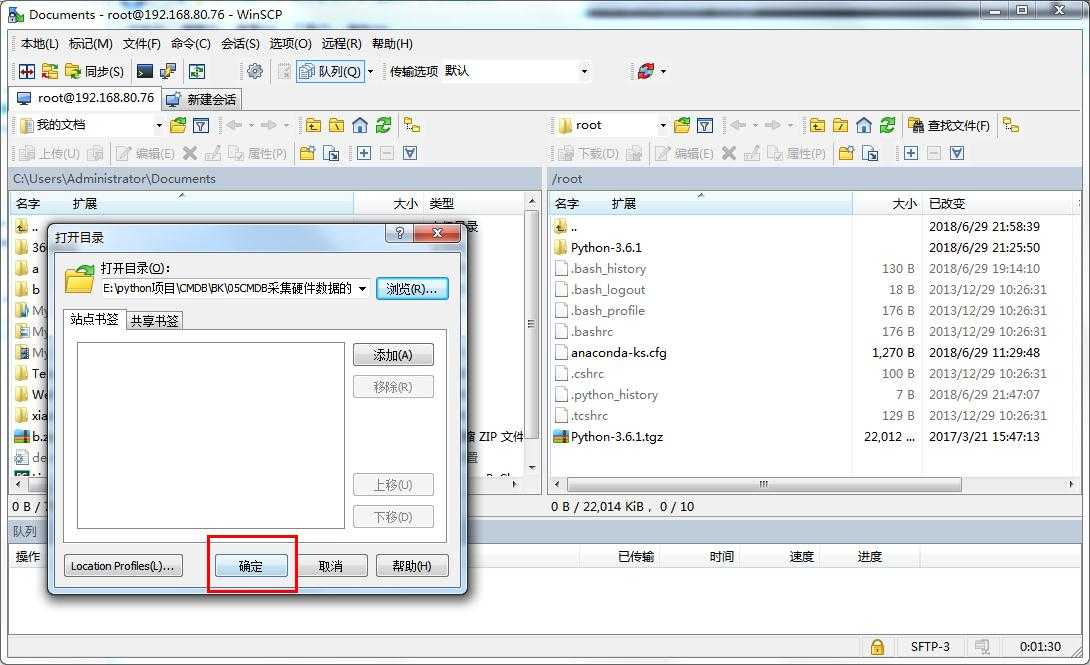This screenshot has height=665, width=1090.
Task: Open the 文件(F) menu
Action: tap(142, 44)
